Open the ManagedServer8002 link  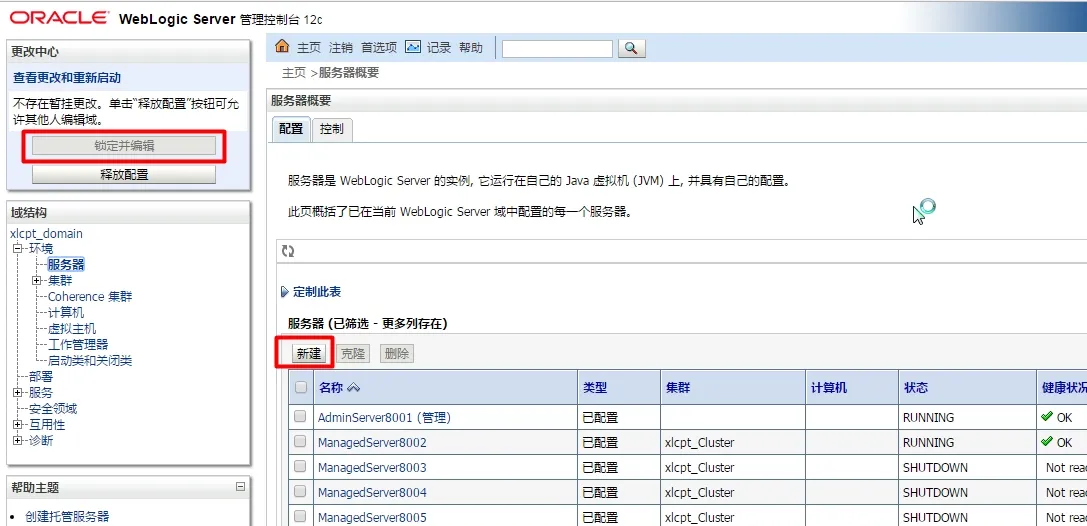[372, 442]
